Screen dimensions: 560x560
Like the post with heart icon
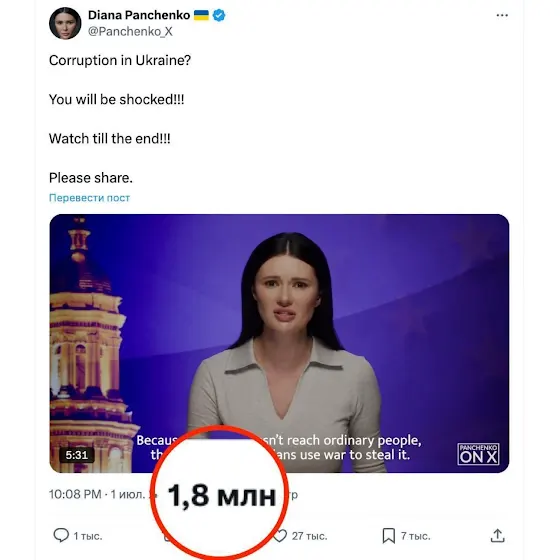click(x=281, y=536)
